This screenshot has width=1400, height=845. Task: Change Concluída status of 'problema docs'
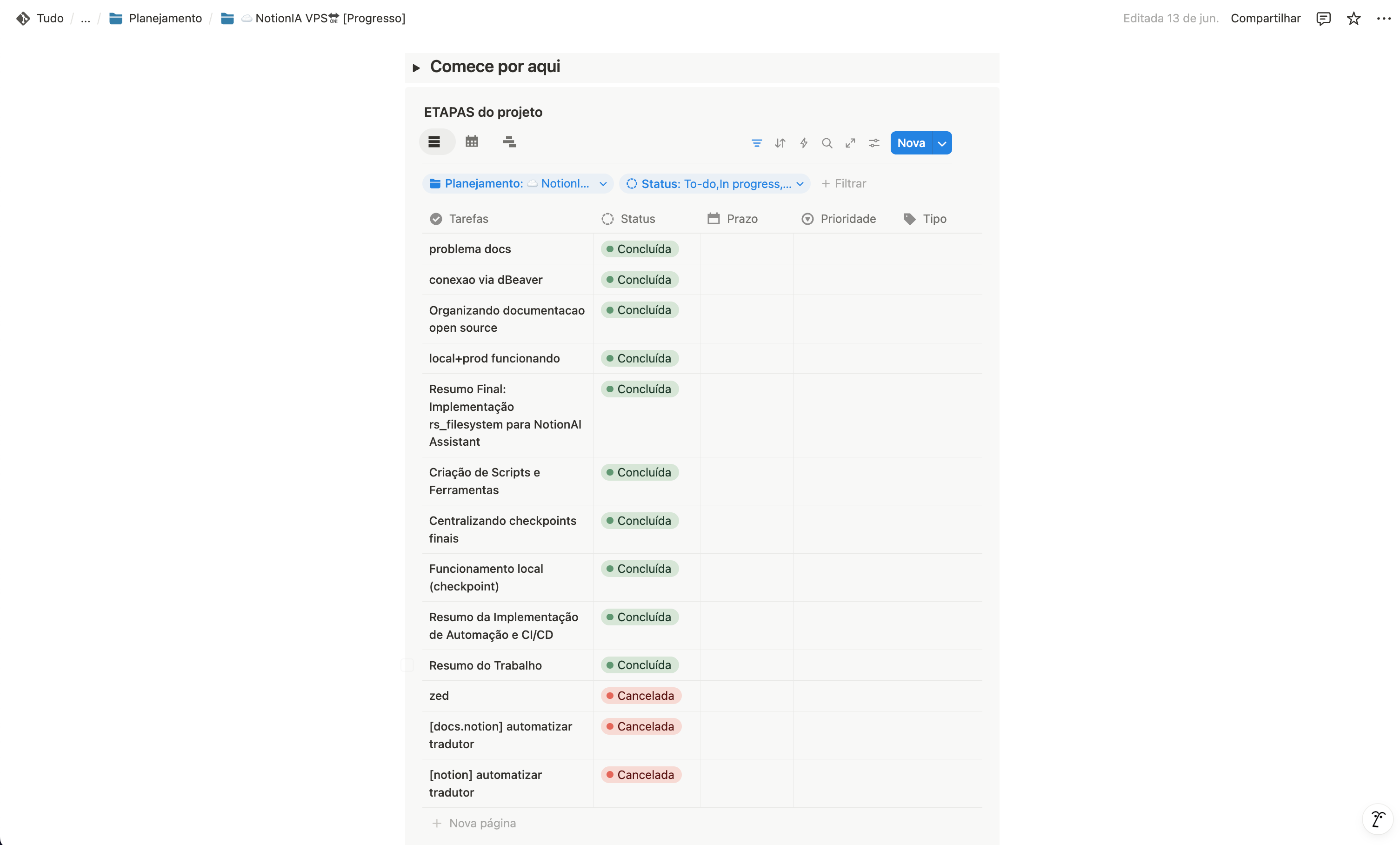pyautogui.click(x=639, y=249)
